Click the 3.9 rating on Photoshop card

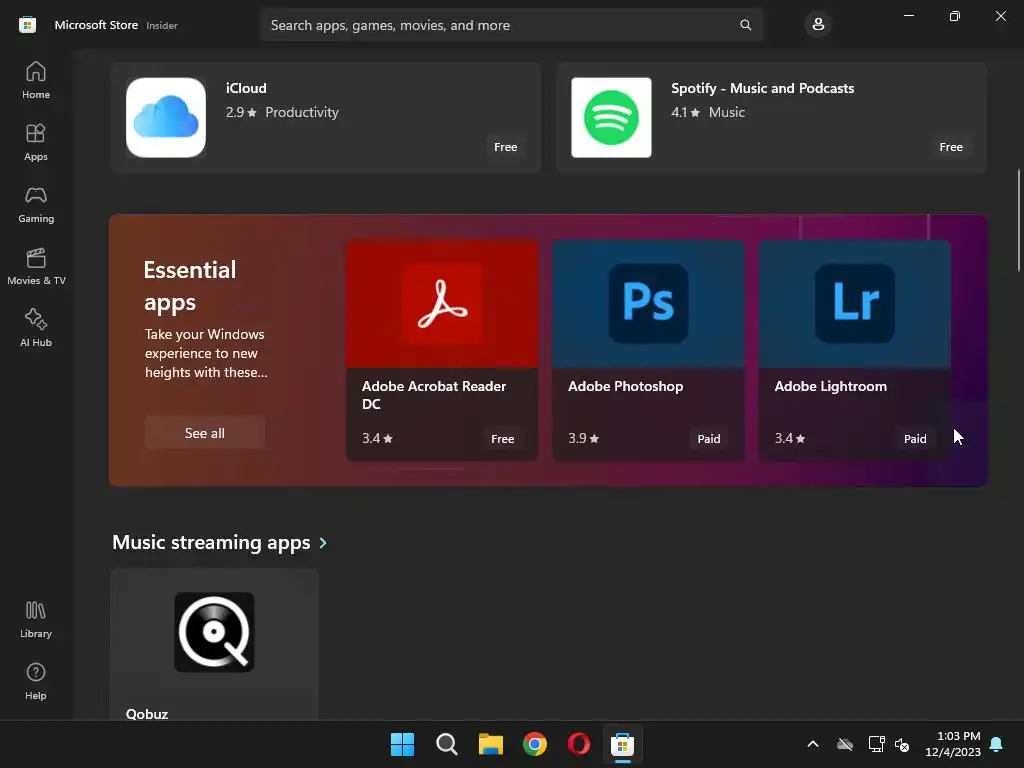pyautogui.click(x=583, y=438)
